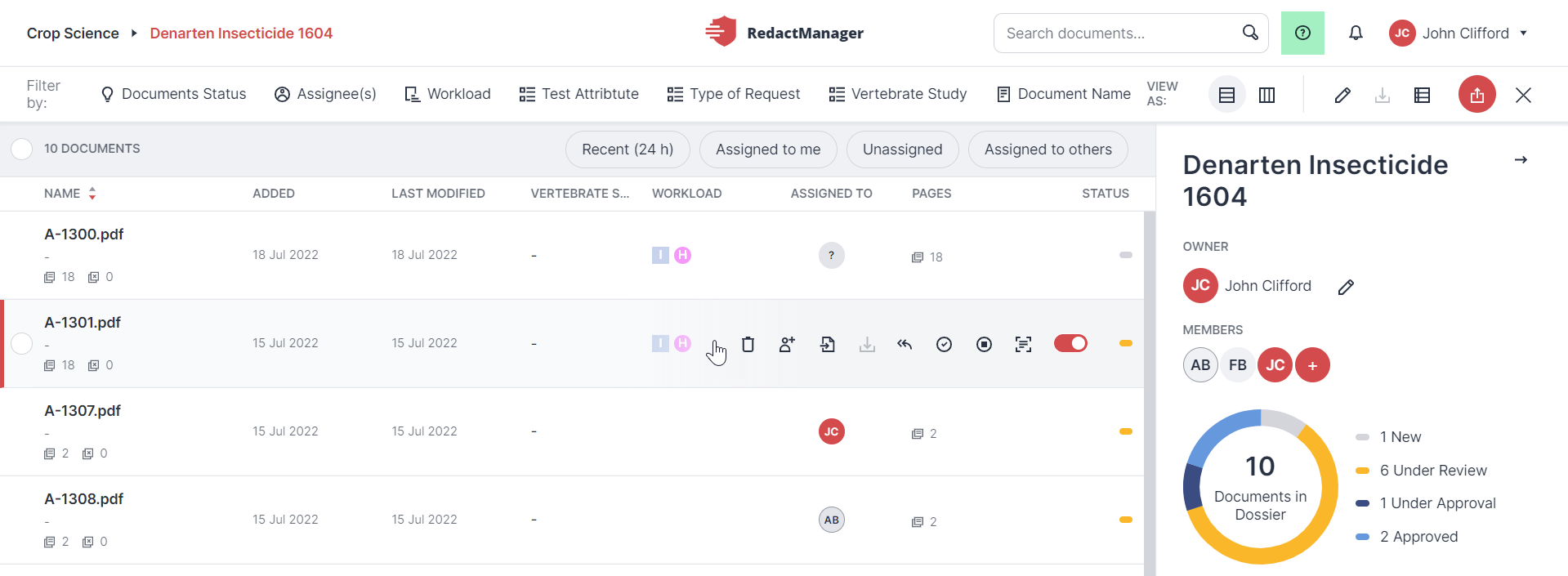This screenshot has width=1568, height=576.
Task: Open the Vertebrate Study filter
Action: click(897, 94)
